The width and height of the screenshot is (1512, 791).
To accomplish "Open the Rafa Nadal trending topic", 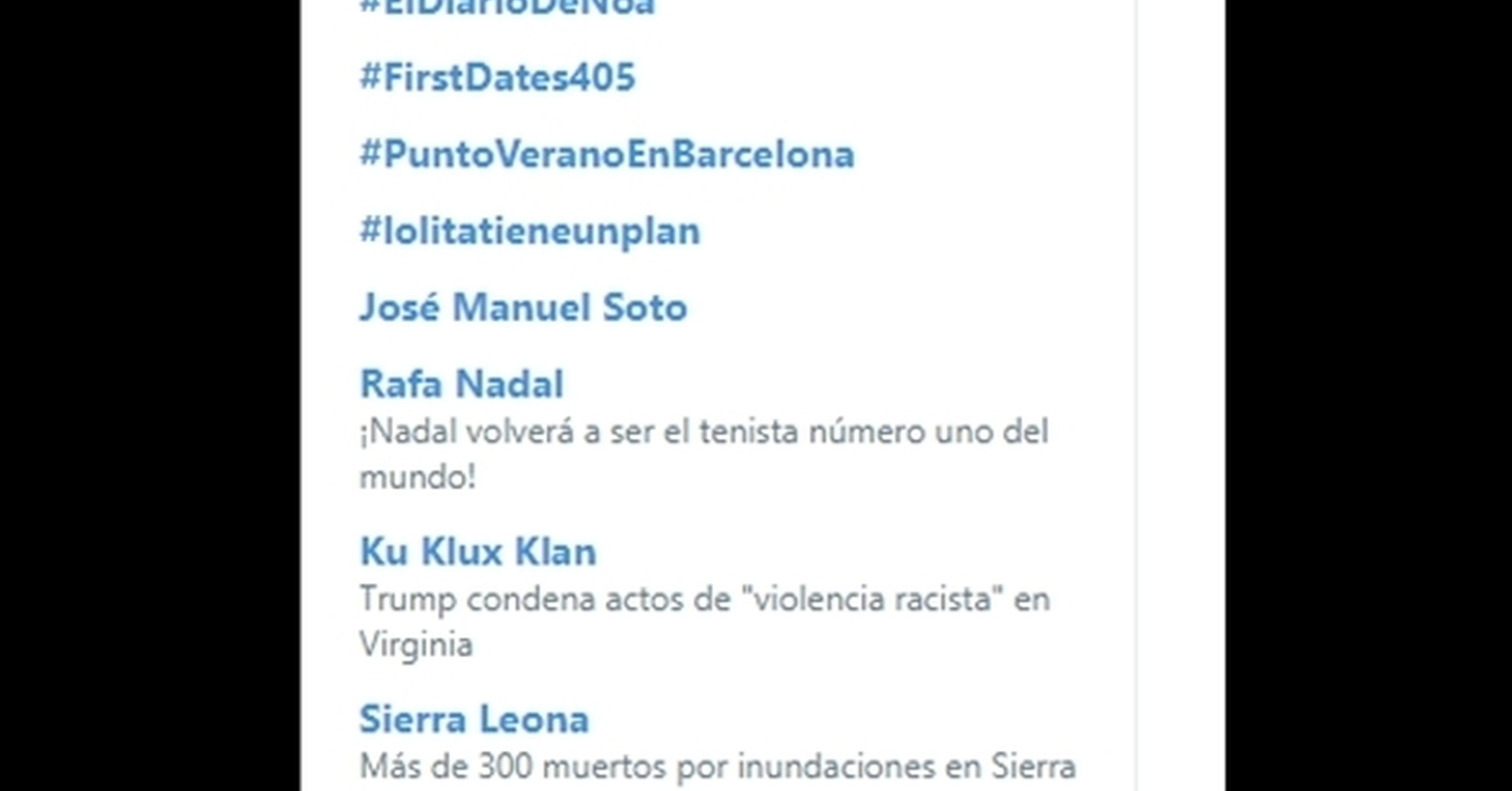I will tap(461, 384).
